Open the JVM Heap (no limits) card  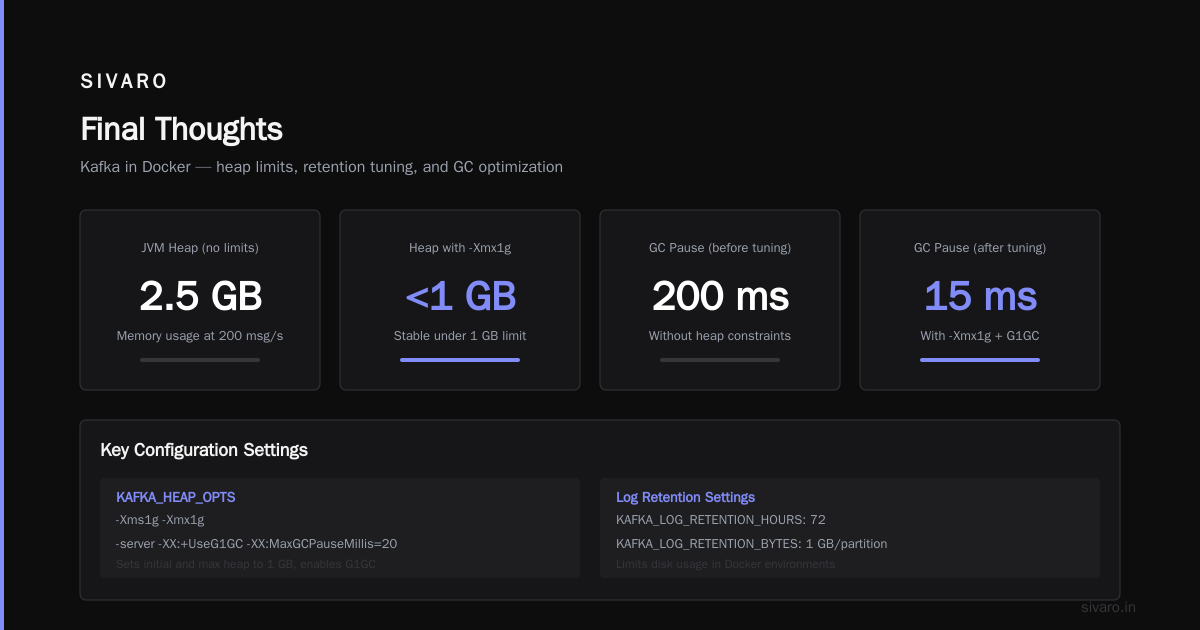(200, 300)
